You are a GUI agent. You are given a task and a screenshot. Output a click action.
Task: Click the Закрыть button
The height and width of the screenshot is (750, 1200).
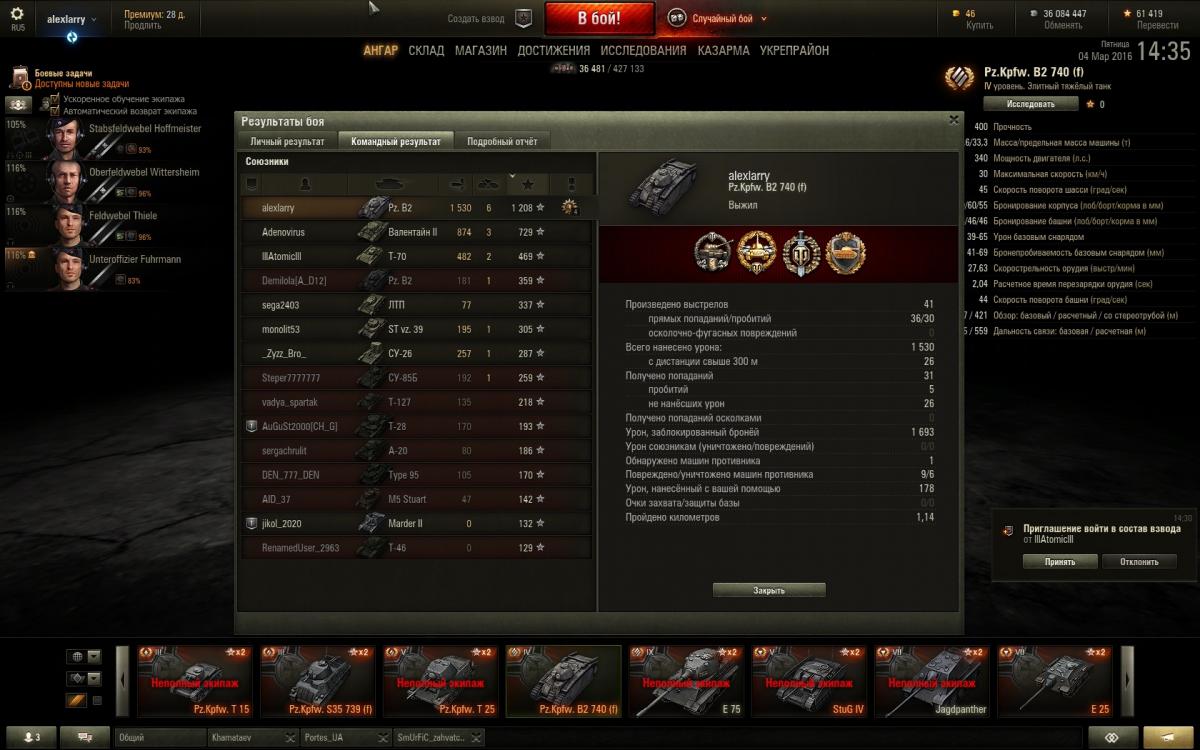pos(769,590)
